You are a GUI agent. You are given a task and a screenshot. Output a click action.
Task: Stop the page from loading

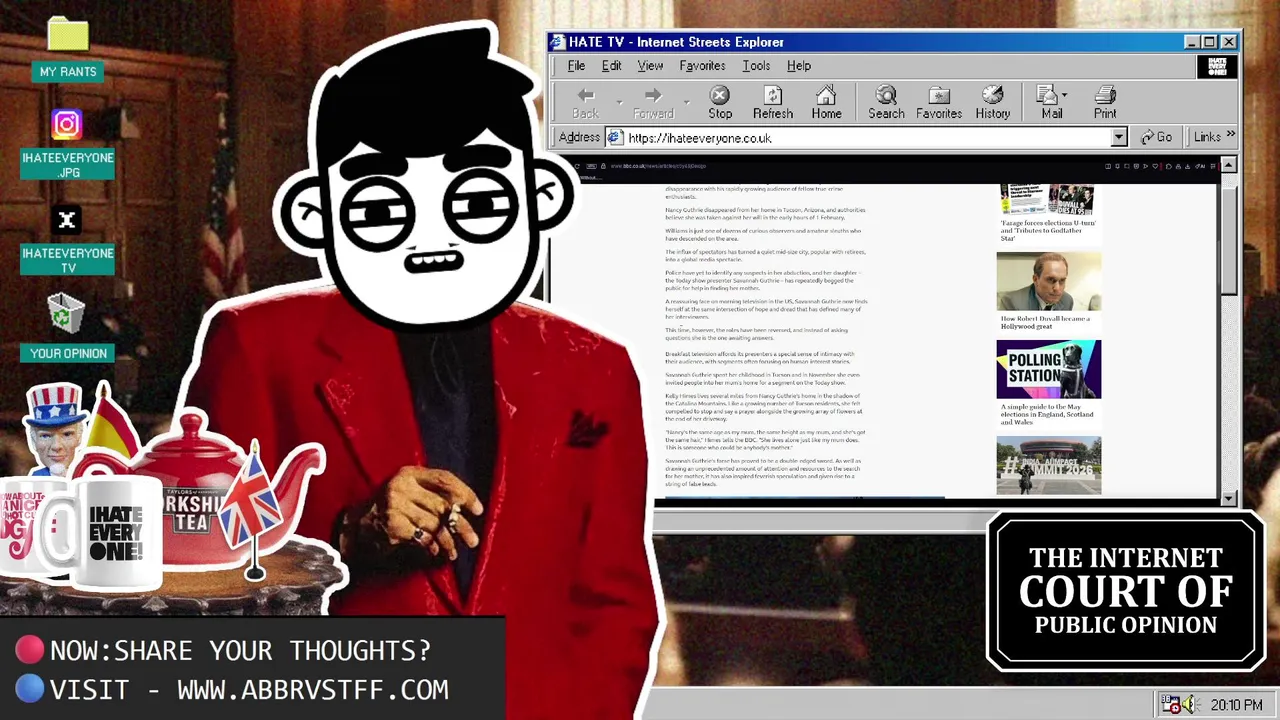[x=720, y=103]
